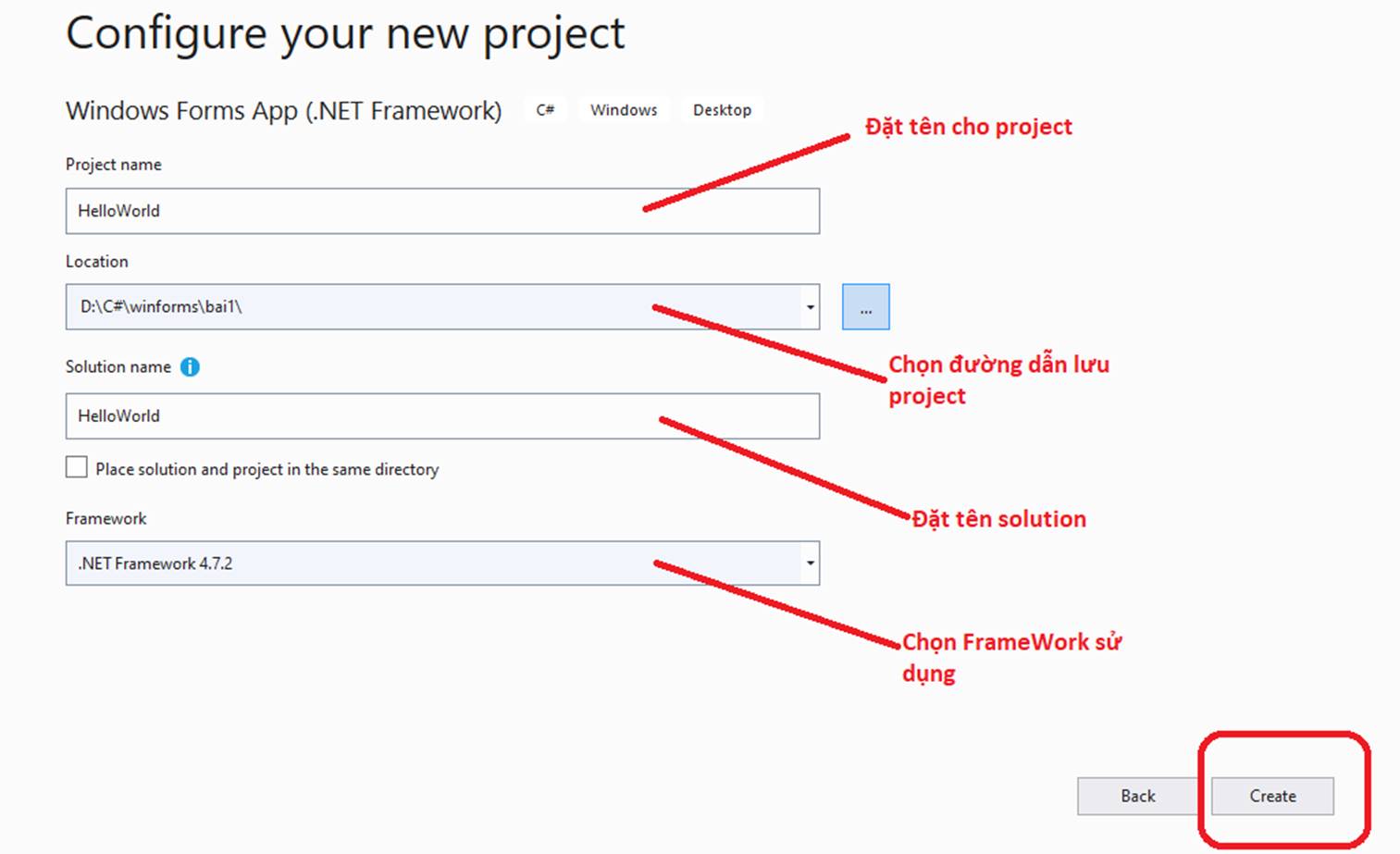Select the Desktop project type tag
Viewport: 1400px width, 854px height.
click(x=722, y=109)
